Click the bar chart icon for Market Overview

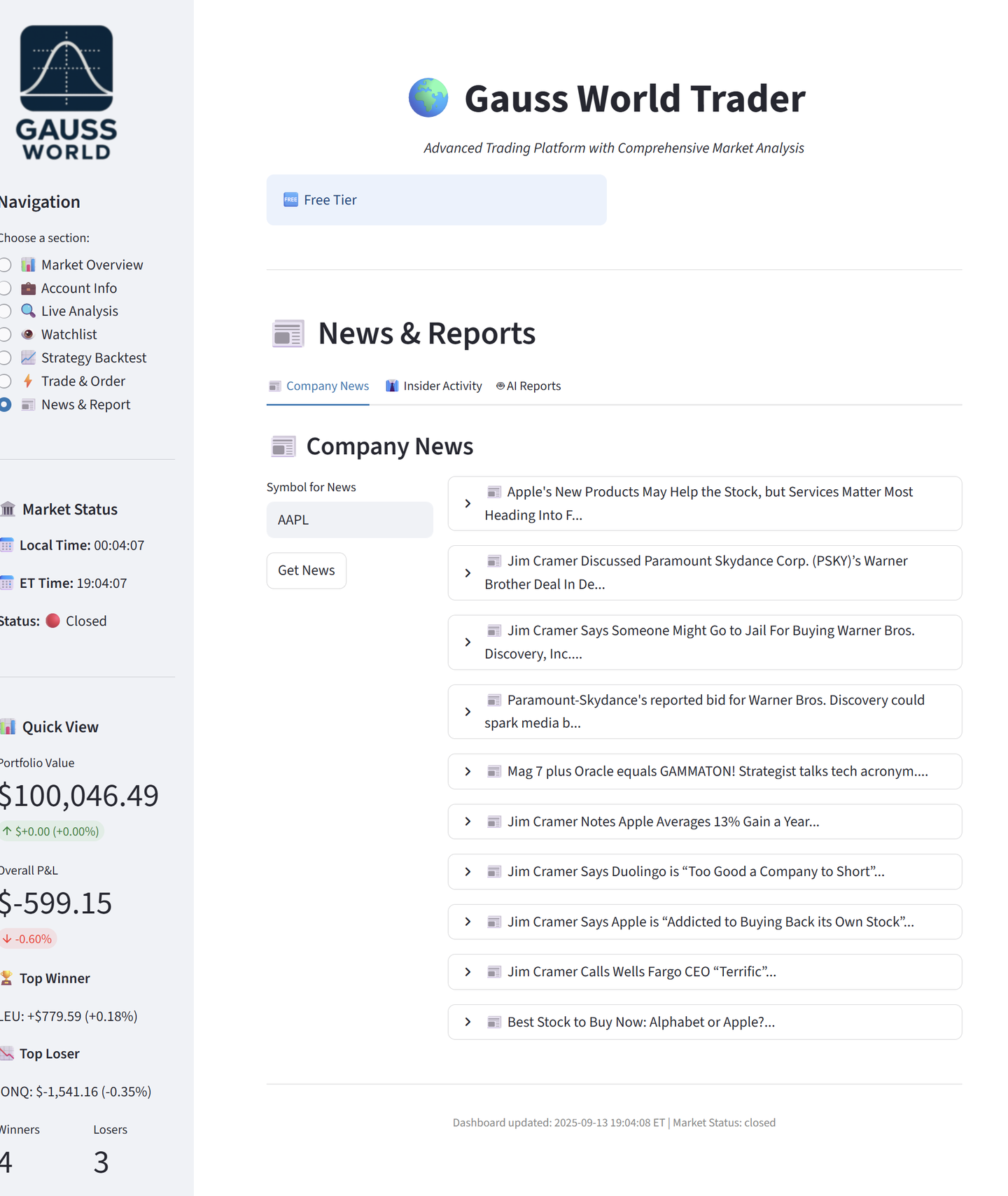tap(28, 265)
